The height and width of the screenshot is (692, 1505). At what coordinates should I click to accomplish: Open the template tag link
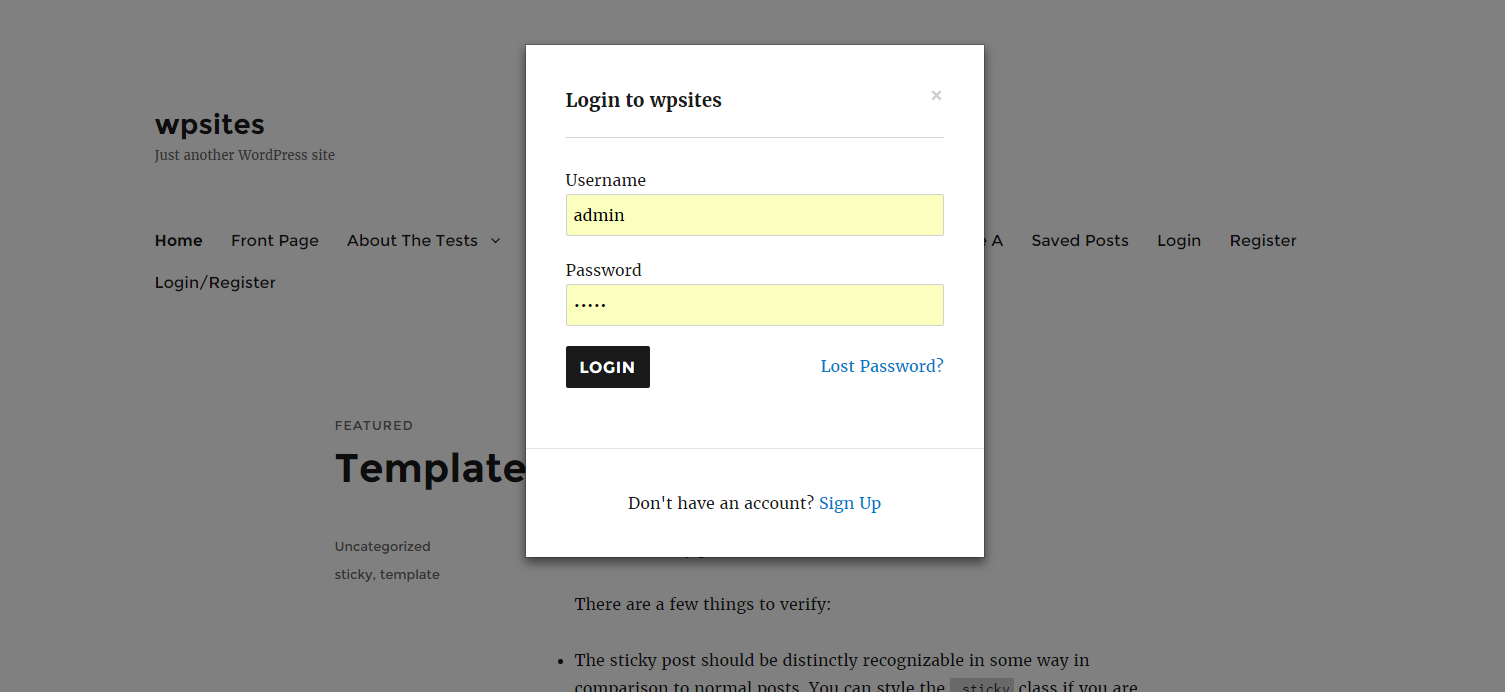[x=410, y=575]
